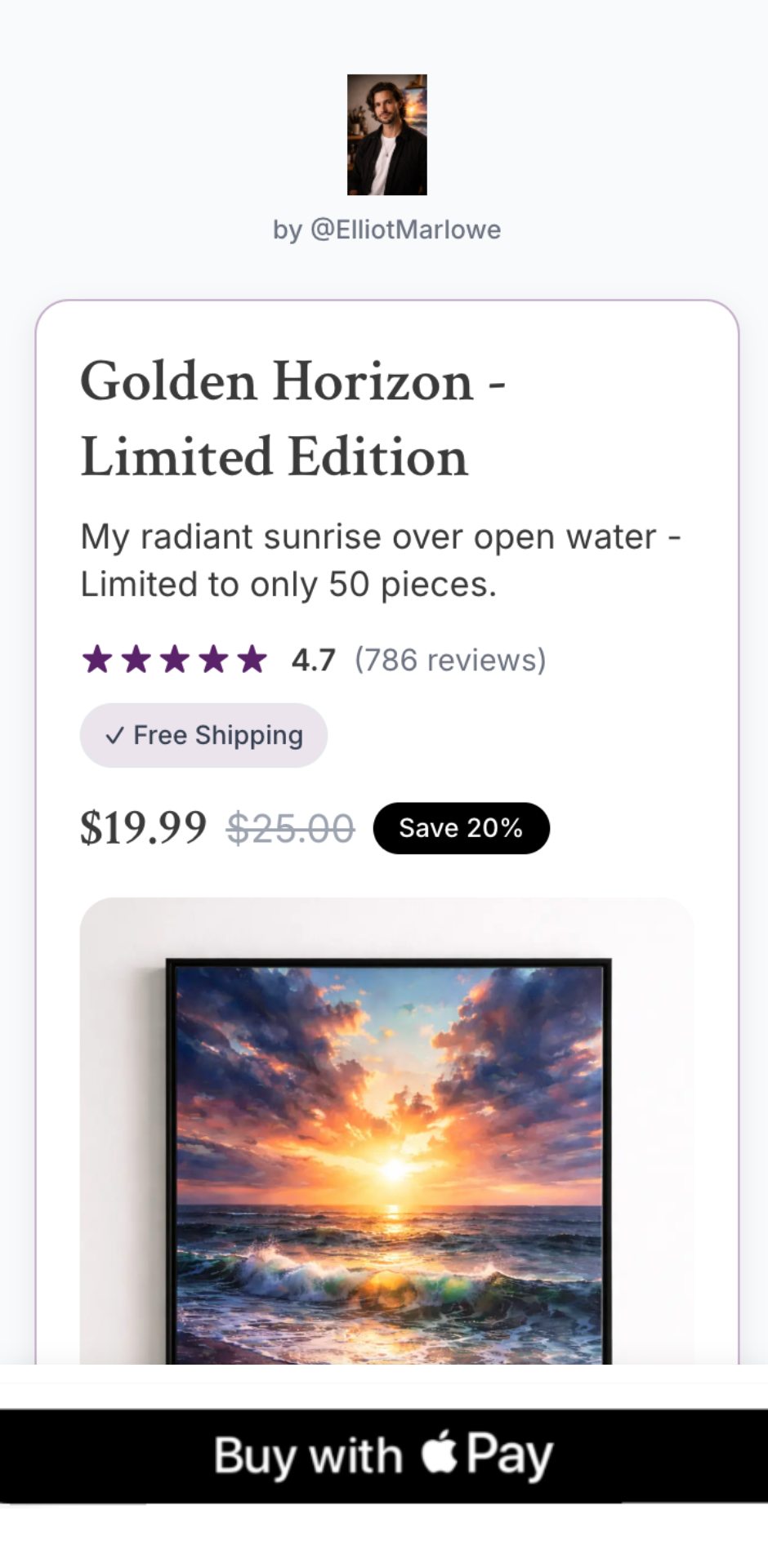Image resolution: width=768 pixels, height=1568 pixels.
Task: Select the $19.99 current price
Action: click(143, 828)
